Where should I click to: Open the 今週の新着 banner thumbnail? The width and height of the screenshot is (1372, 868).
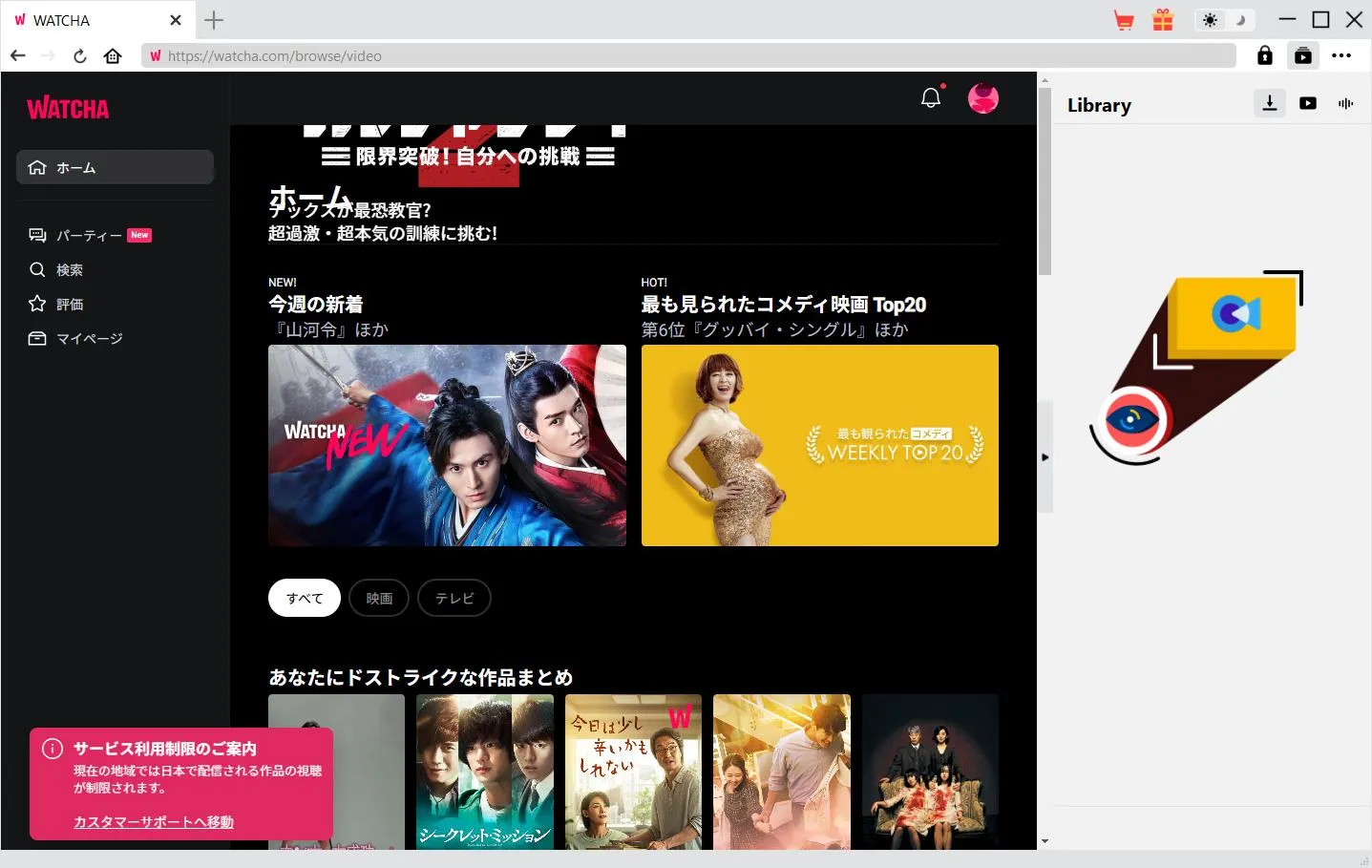tap(447, 445)
